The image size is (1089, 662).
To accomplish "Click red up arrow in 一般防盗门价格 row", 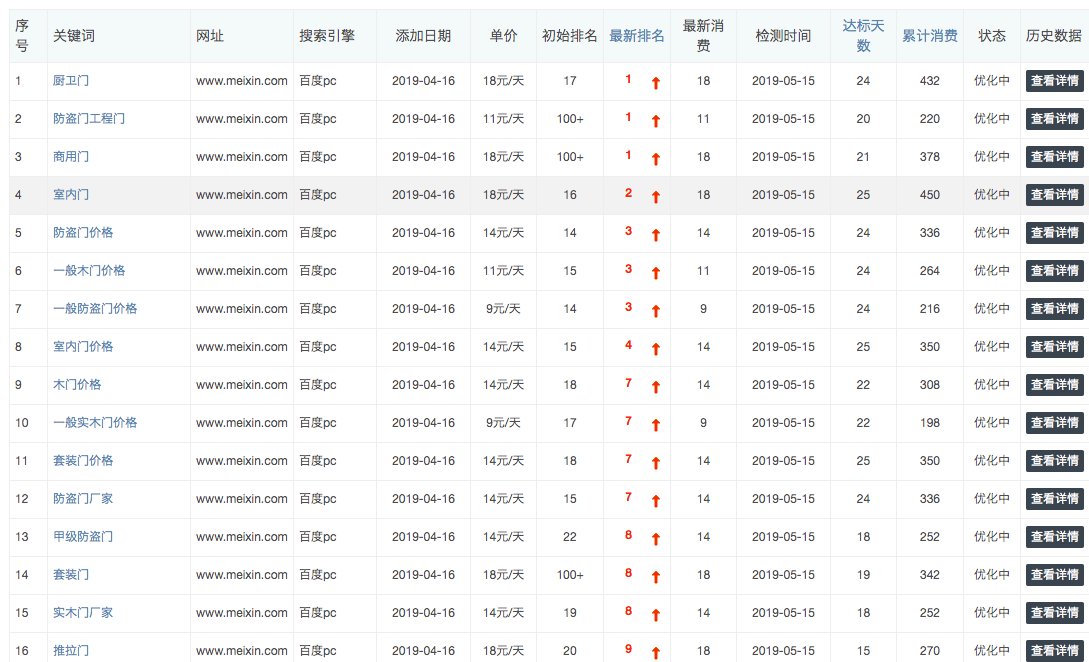I will 656,311.
